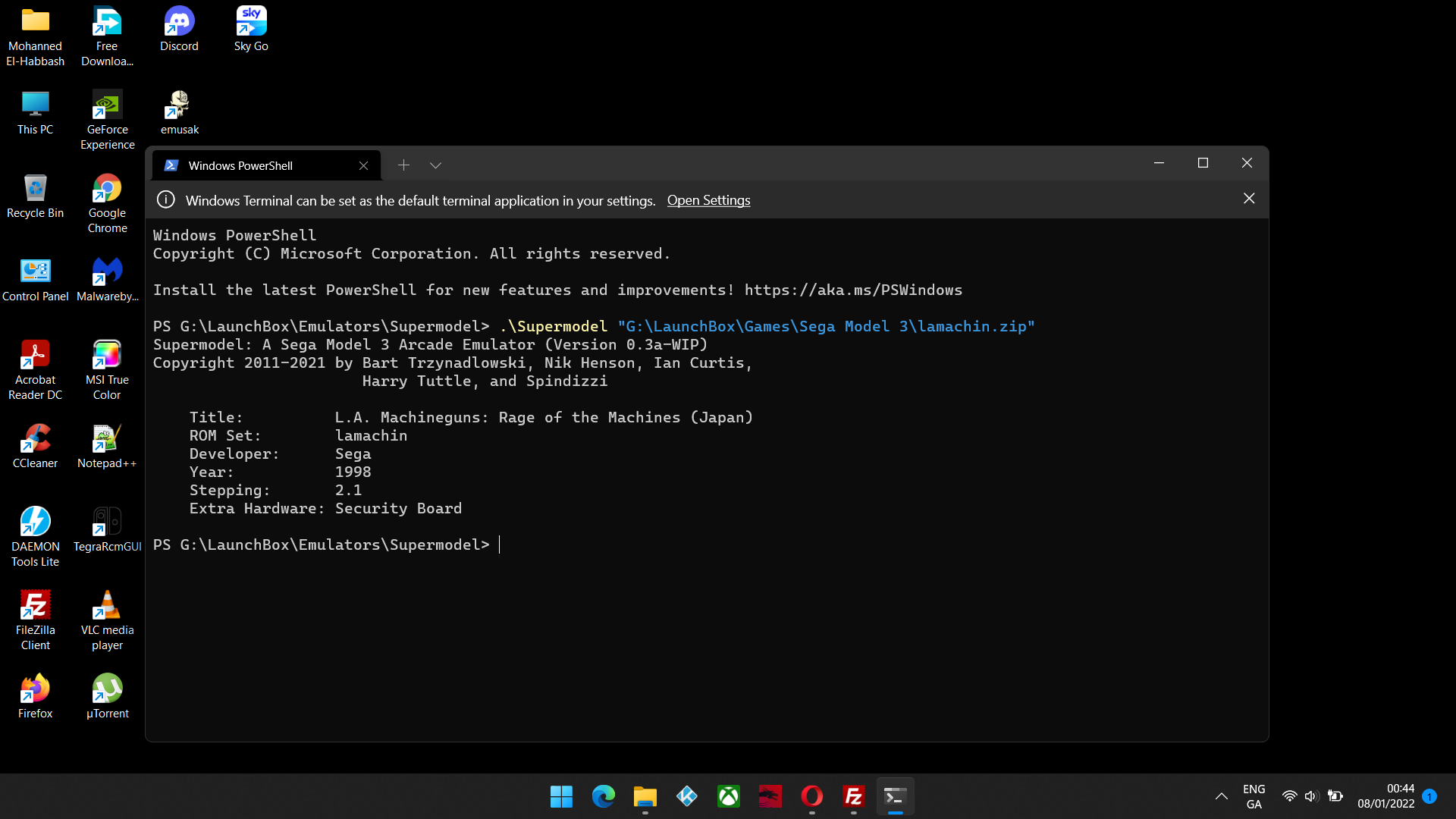This screenshot has height=819, width=1456.
Task: Click the https://aka.ms/PSWindows URL text
Action: (853, 290)
